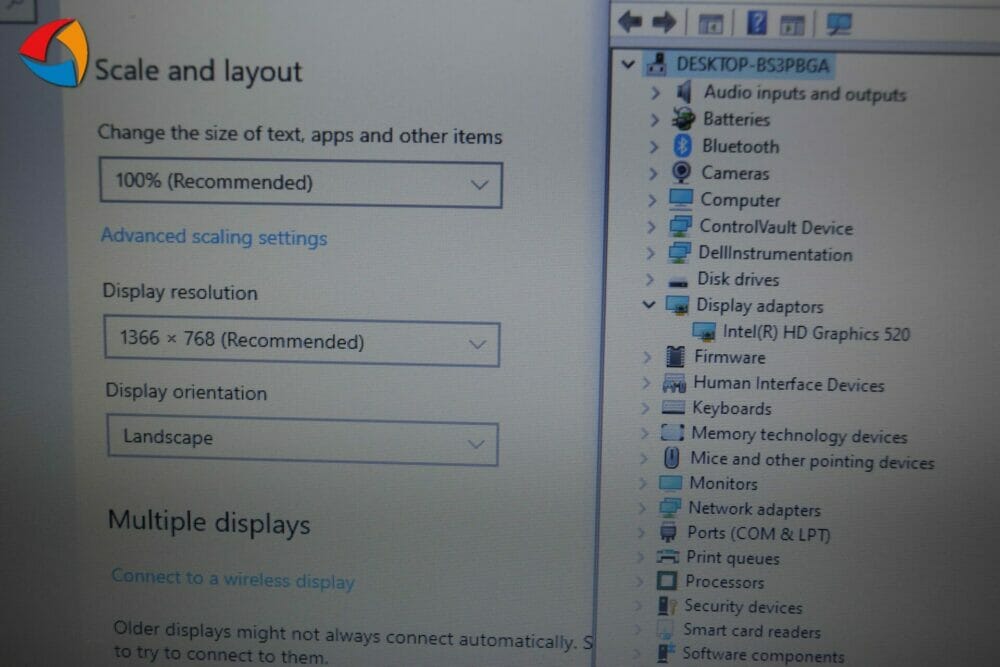The height and width of the screenshot is (667, 1000).
Task: Click the Processors icon
Action: click(x=666, y=580)
